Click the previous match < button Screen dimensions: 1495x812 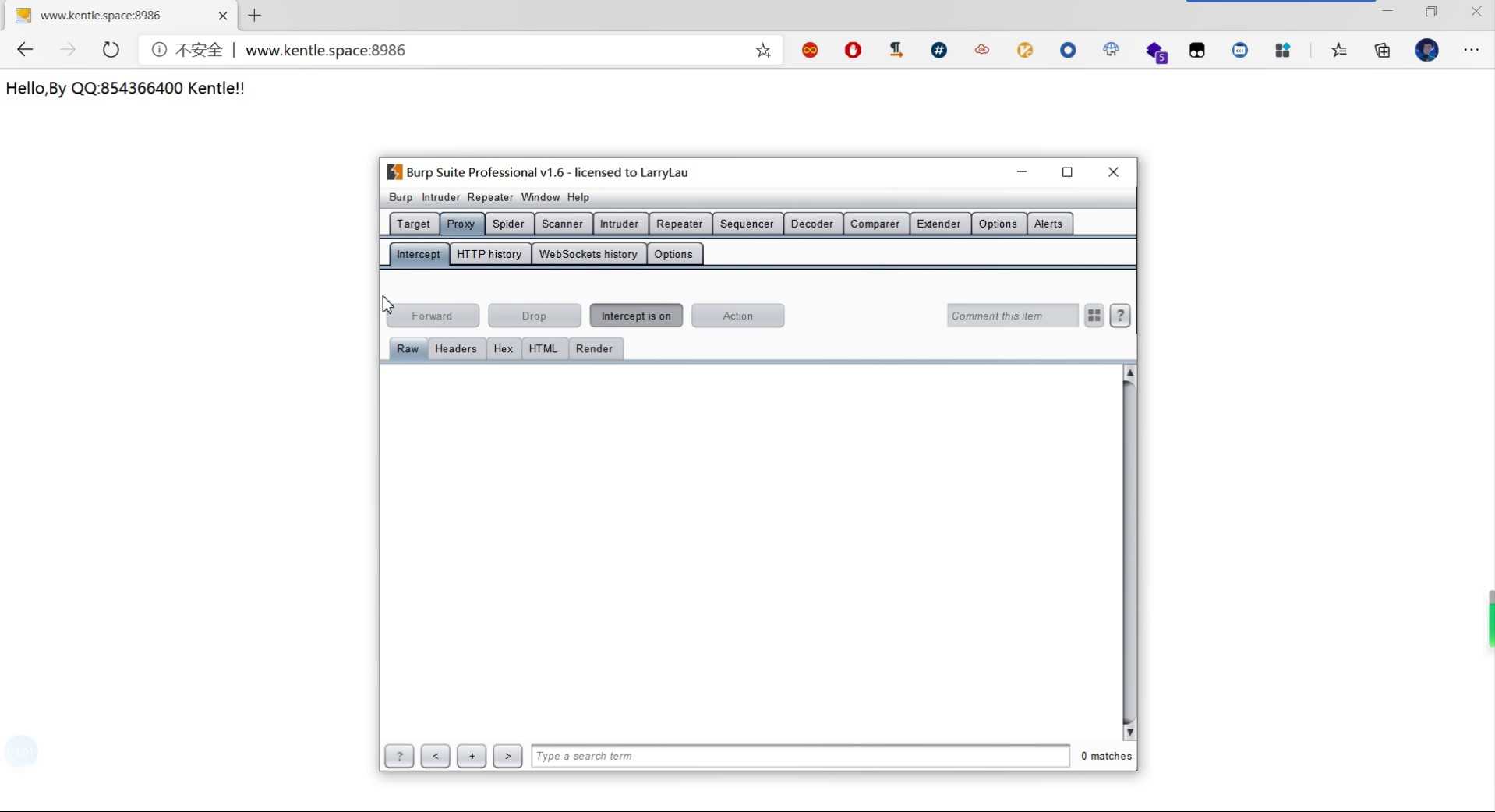436,756
